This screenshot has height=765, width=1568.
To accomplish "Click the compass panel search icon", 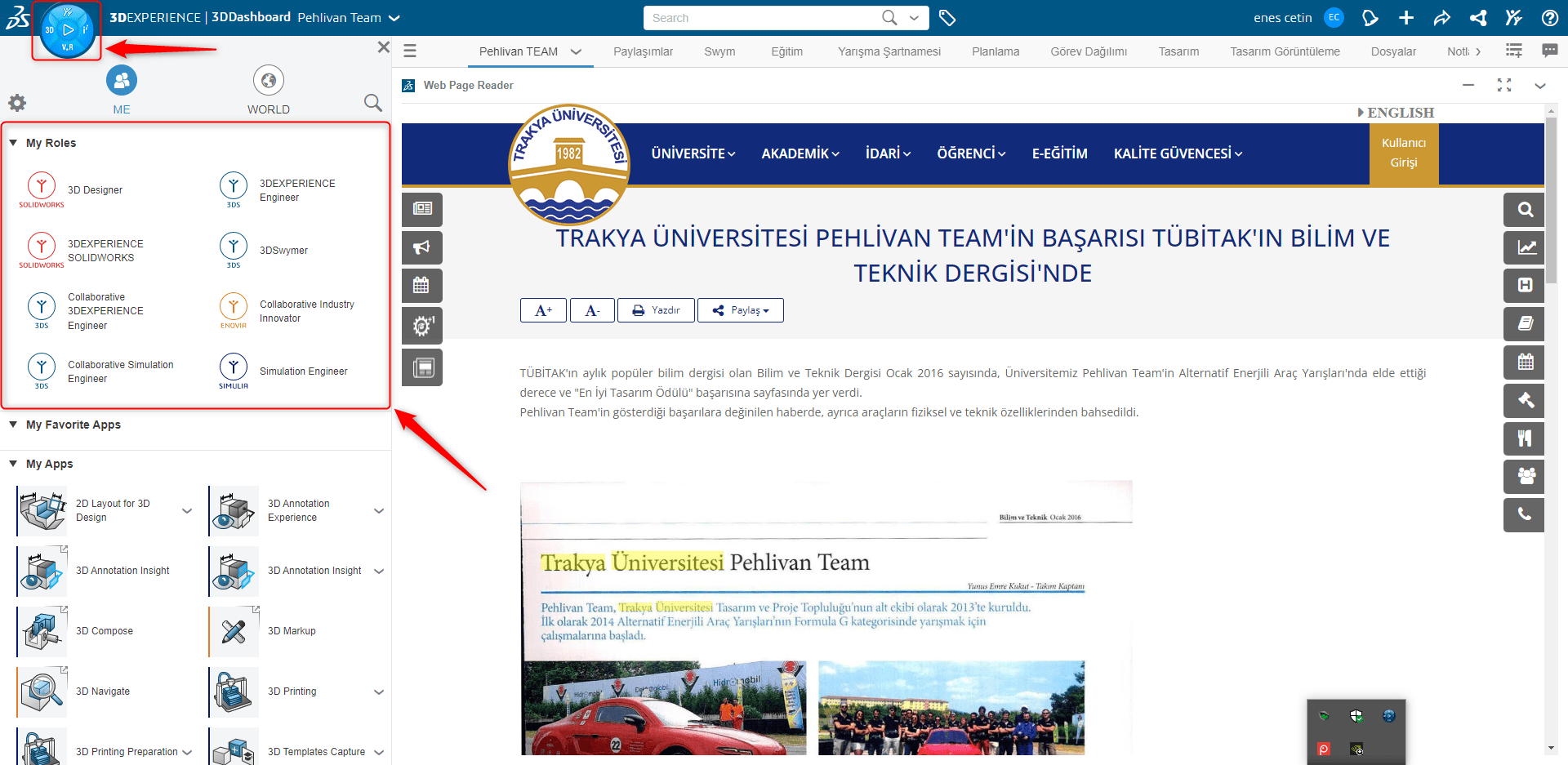I will (x=373, y=103).
